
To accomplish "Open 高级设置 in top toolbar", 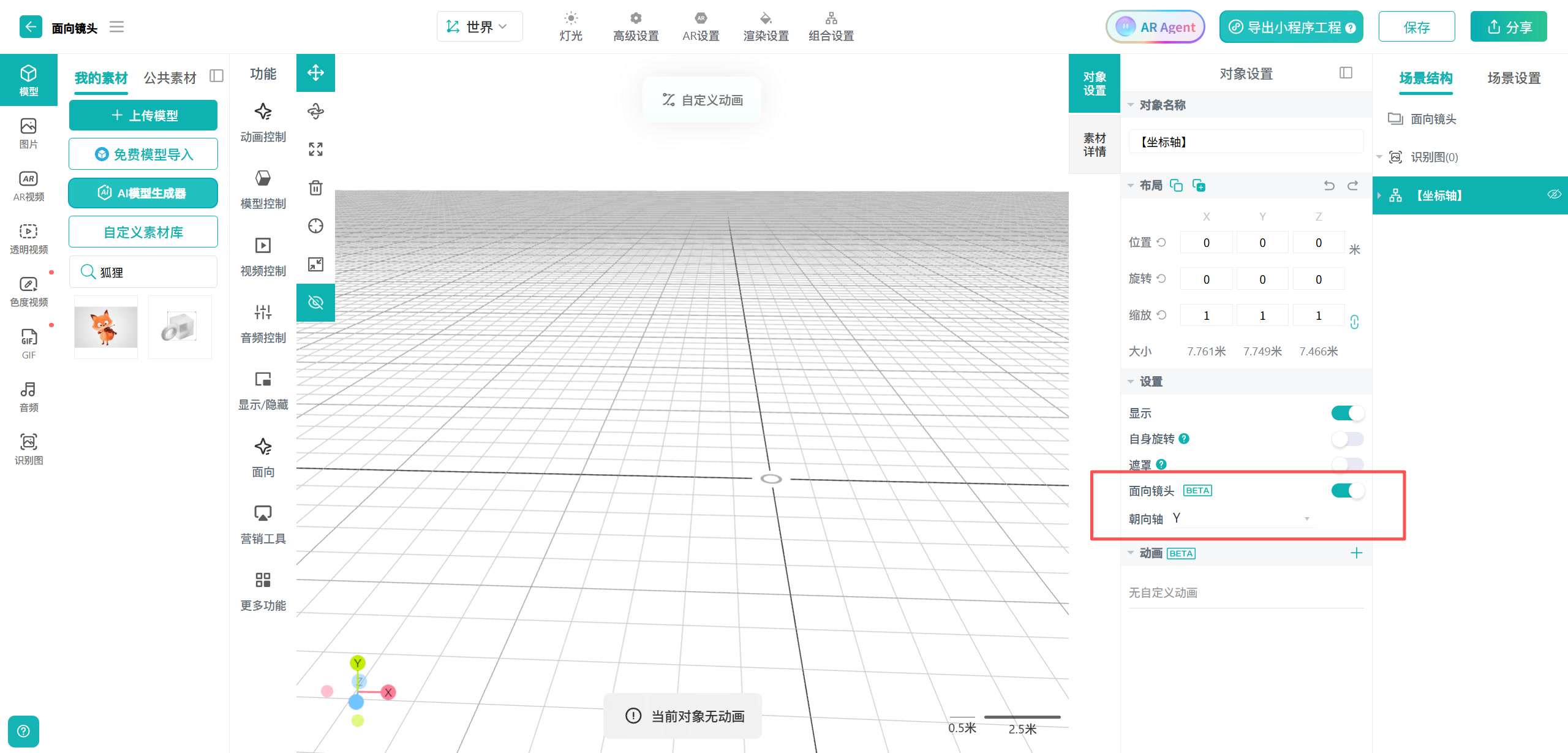I will coord(636,27).
